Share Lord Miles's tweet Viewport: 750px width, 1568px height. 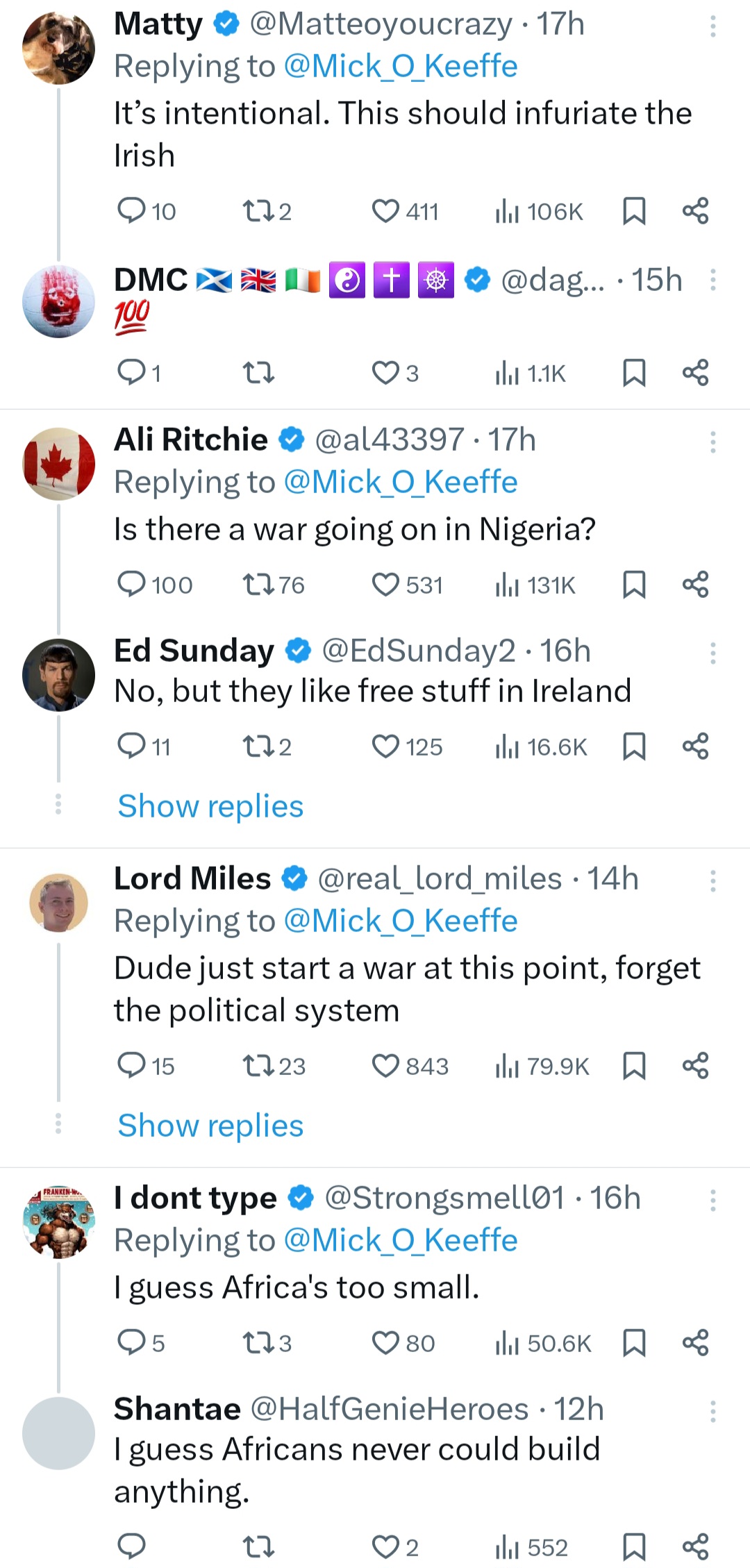pos(695,1066)
